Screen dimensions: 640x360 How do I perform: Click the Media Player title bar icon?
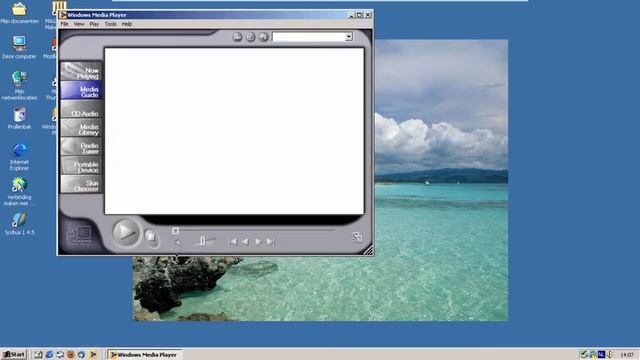point(63,15)
